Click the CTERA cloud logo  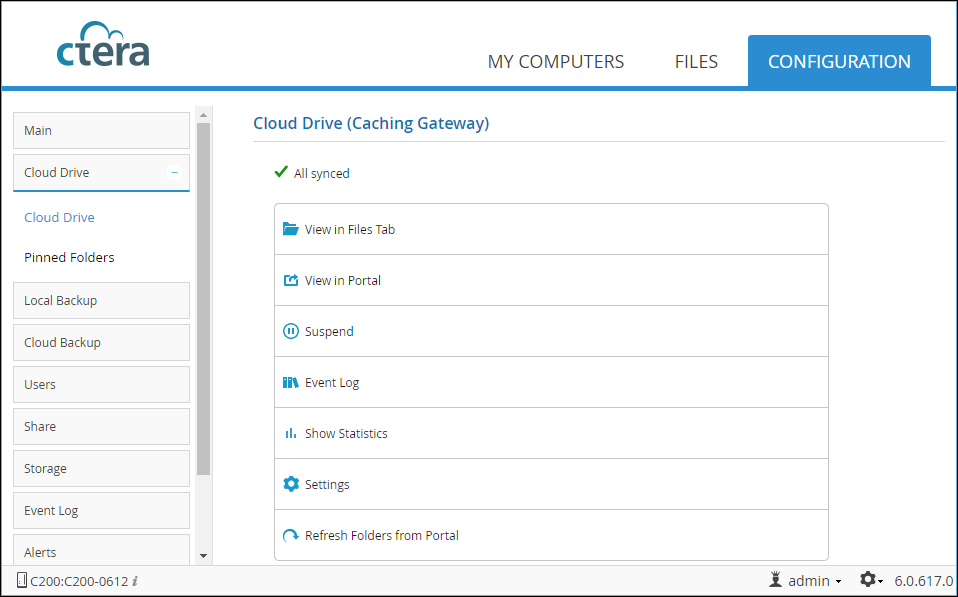(103, 44)
